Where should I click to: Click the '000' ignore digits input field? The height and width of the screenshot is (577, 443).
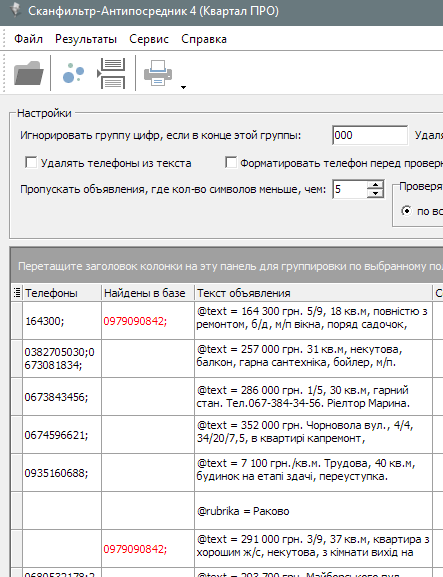[370, 135]
